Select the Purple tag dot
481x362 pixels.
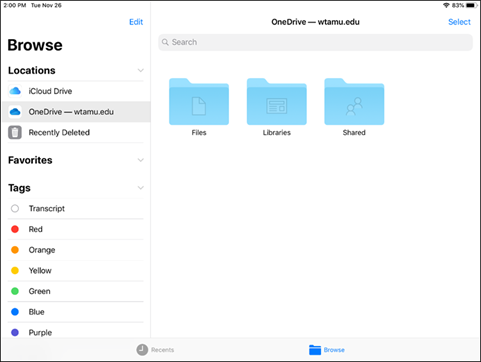pos(15,332)
